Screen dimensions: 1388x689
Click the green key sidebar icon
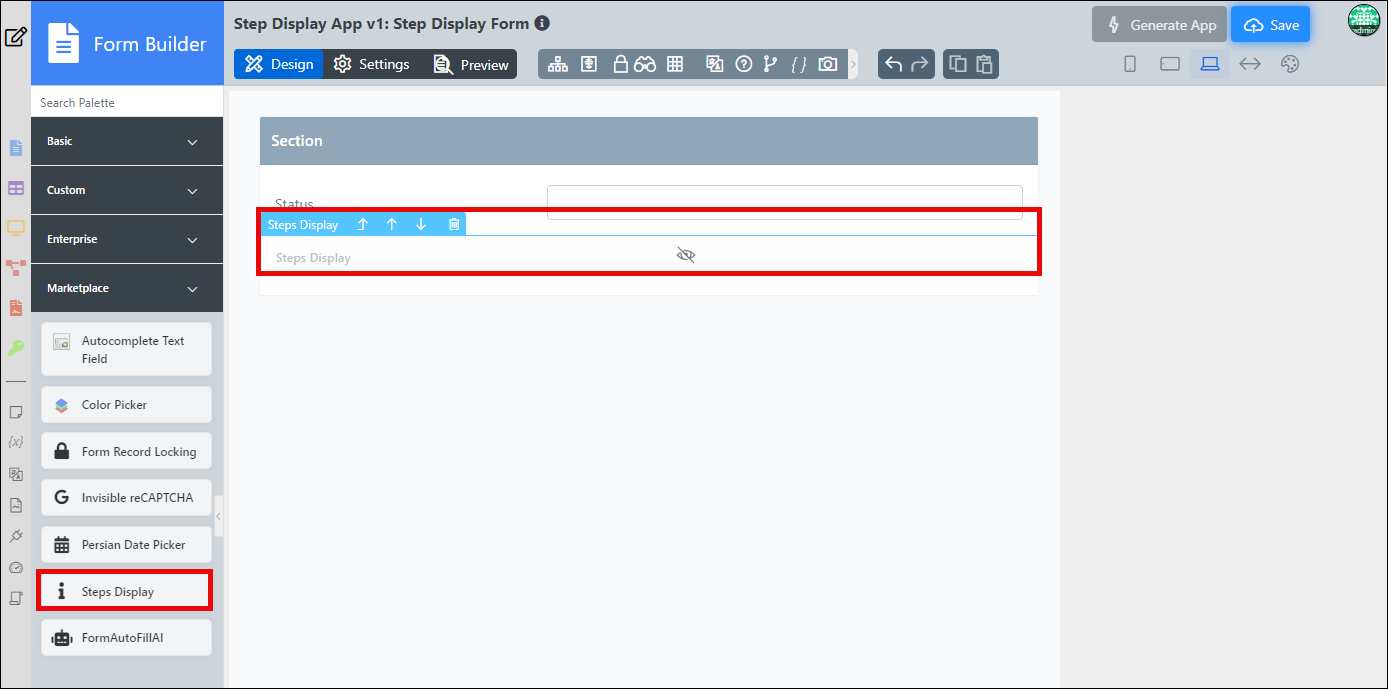coord(15,348)
